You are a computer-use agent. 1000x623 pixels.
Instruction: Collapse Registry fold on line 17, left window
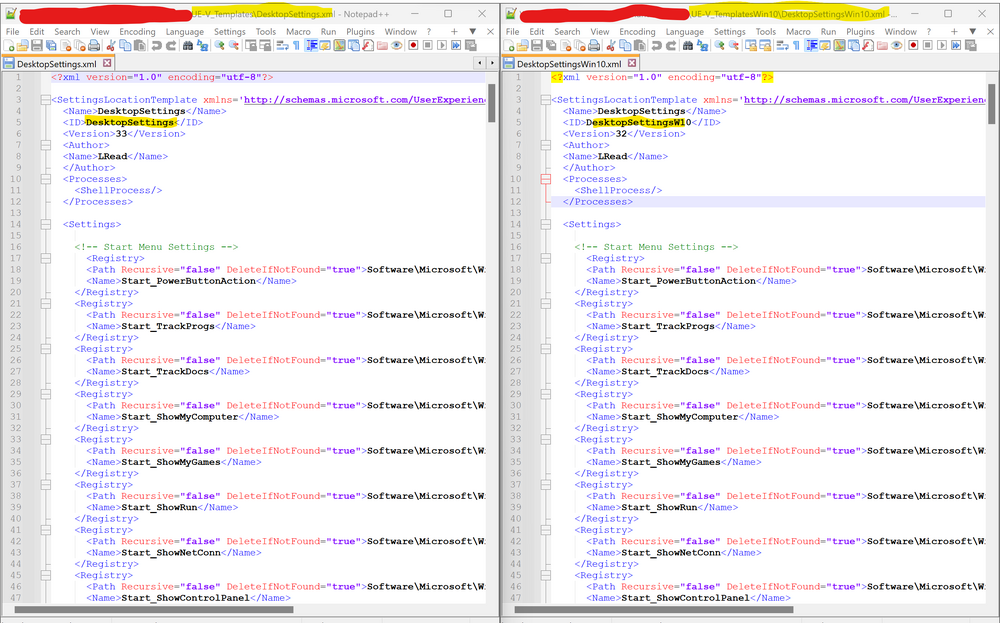[45, 258]
